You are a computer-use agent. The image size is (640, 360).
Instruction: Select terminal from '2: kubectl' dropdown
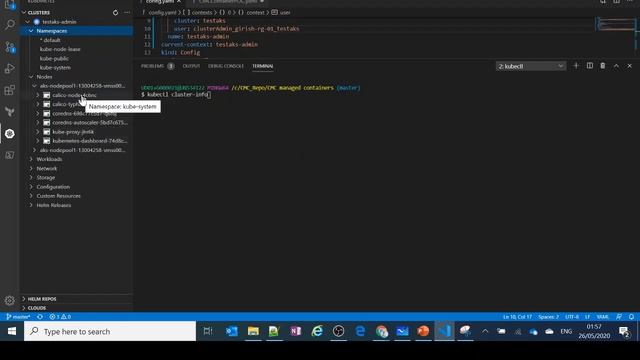[531, 66]
